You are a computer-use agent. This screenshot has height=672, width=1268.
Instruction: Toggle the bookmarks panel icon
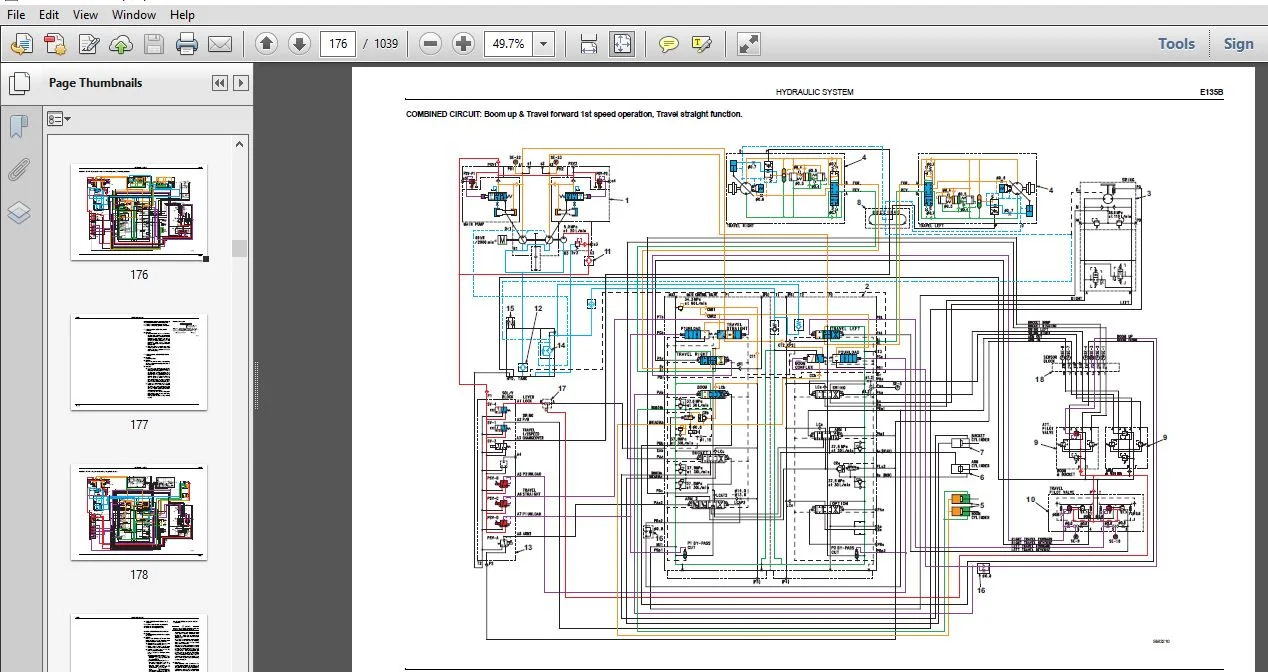(x=19, y=127)
